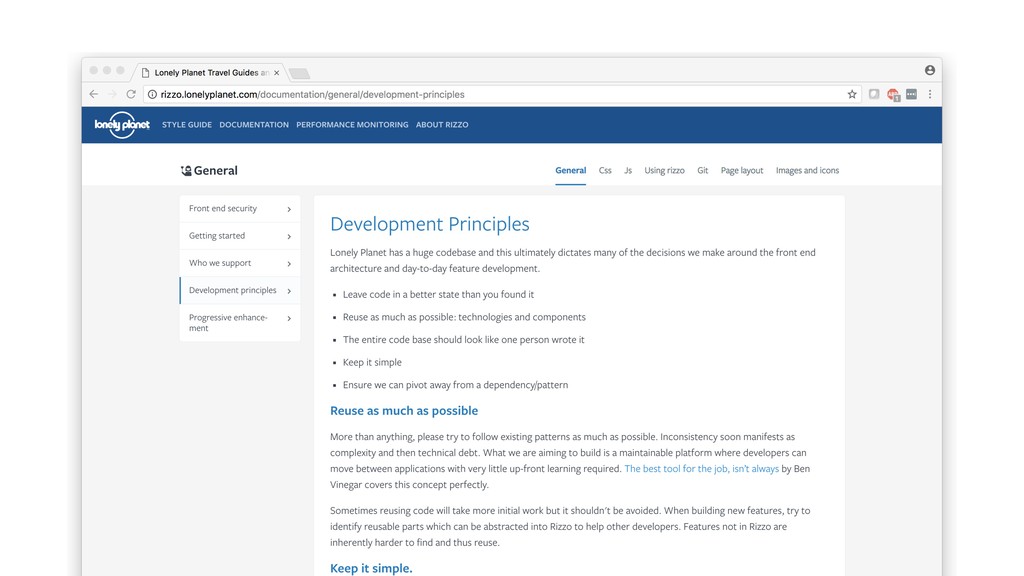Click the dark extension icon beside the menu
This screenshot has width=1024, height=576.
[912, 94]
